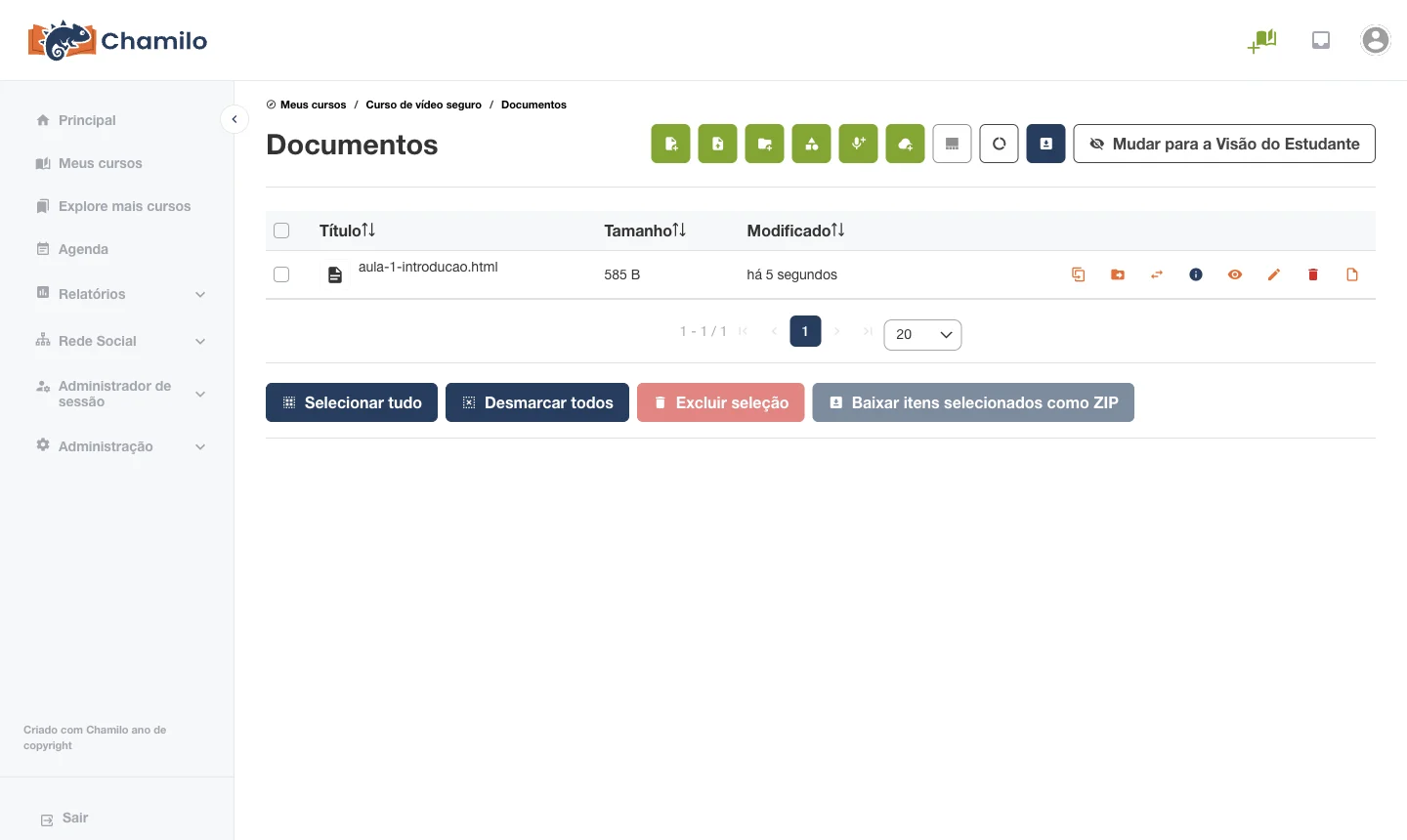This screenshot has height=840, width=1407.
Task: Click the disk usage circle button
Action: click(1000, 144)
